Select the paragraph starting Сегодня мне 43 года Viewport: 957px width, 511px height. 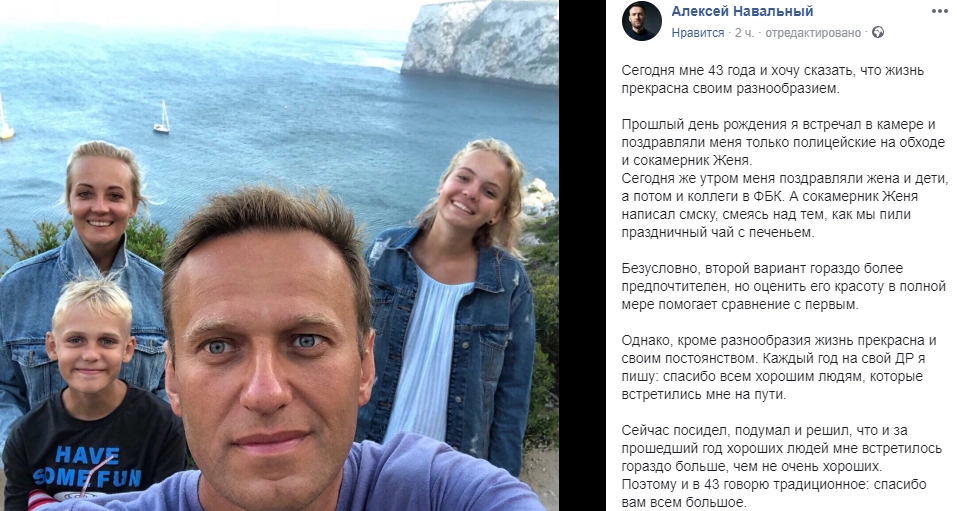[x=773, y=79]
